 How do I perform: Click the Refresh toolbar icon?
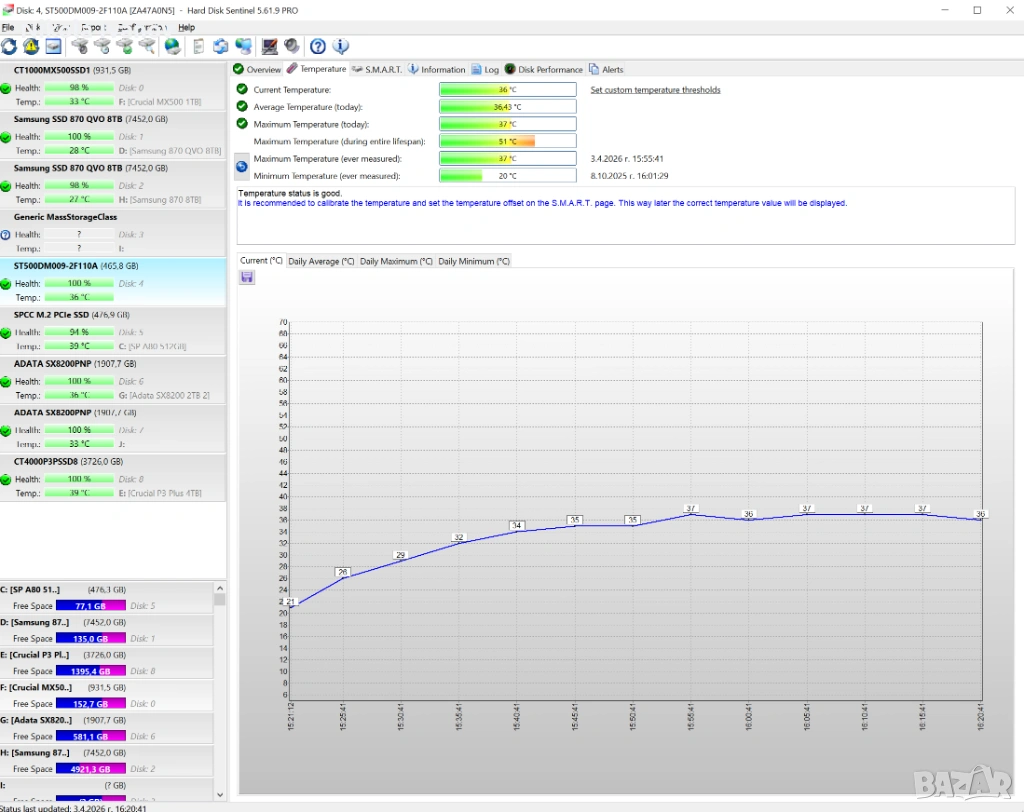9,46
